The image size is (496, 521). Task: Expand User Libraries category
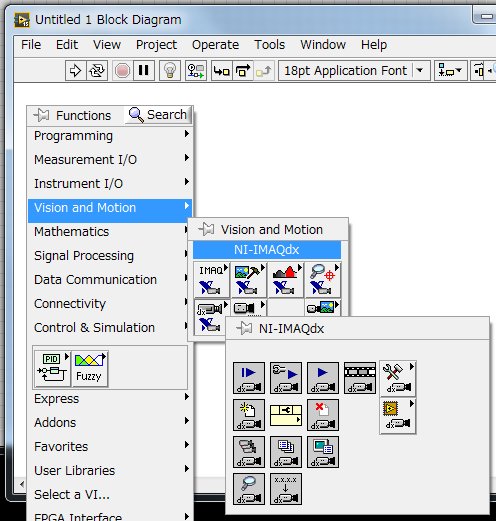[x=110, y=471]
